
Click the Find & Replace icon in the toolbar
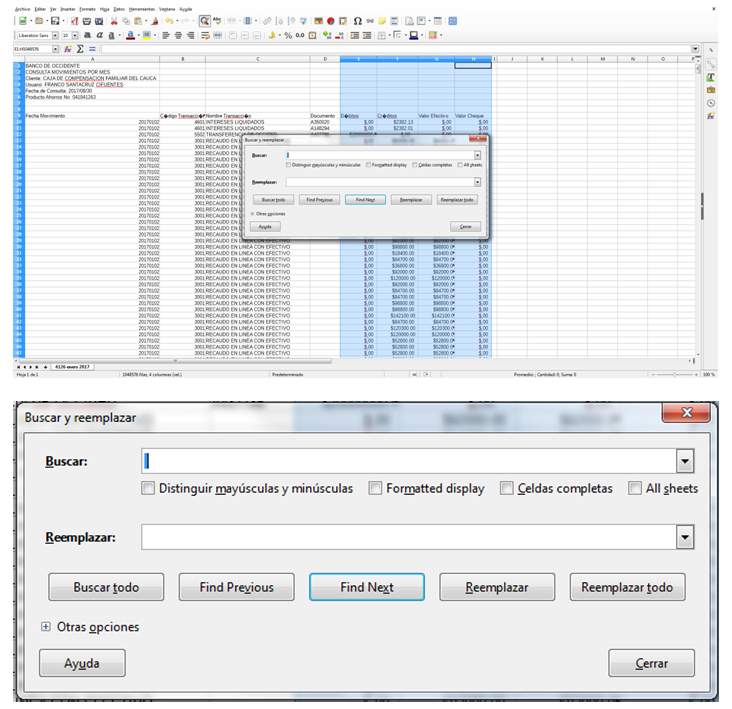point(204,20)
